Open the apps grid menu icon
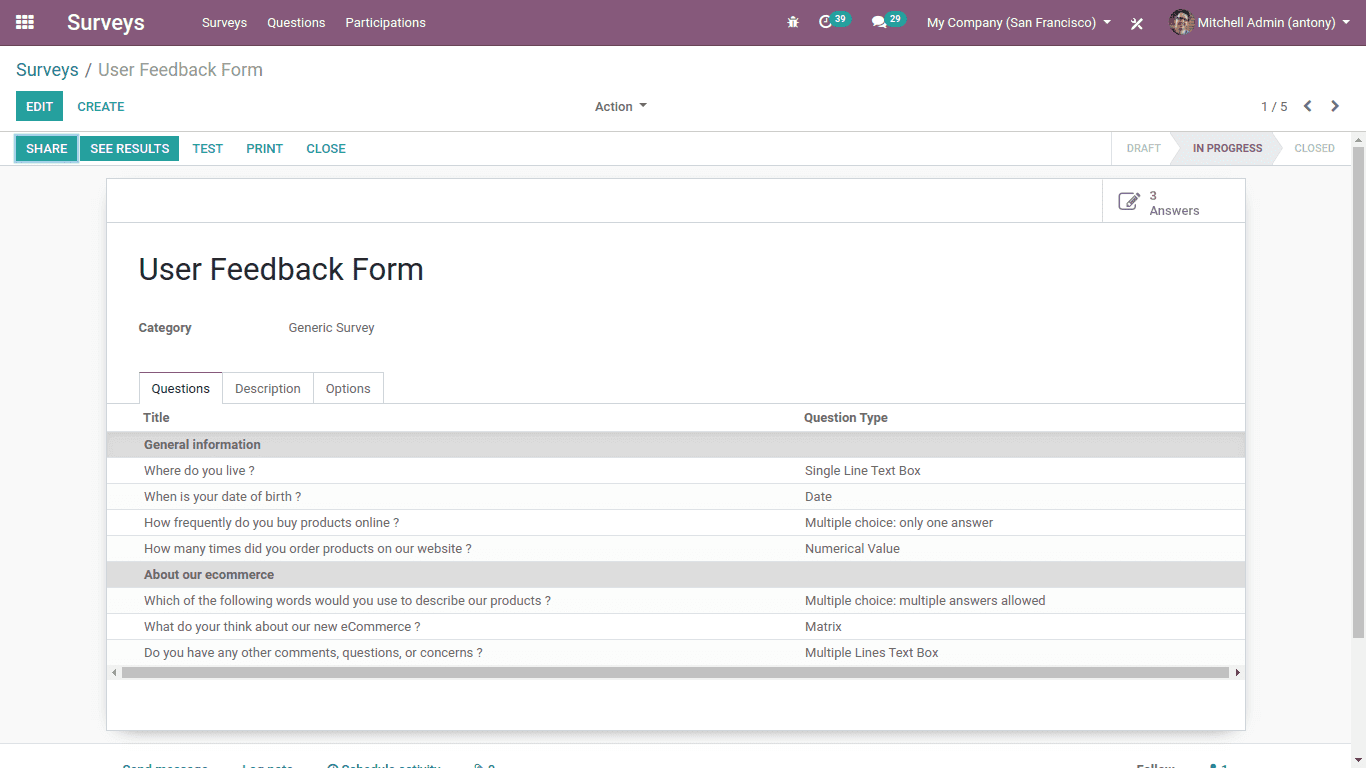Viewport: 1366px width, 768px height. (x=25, y=22)
